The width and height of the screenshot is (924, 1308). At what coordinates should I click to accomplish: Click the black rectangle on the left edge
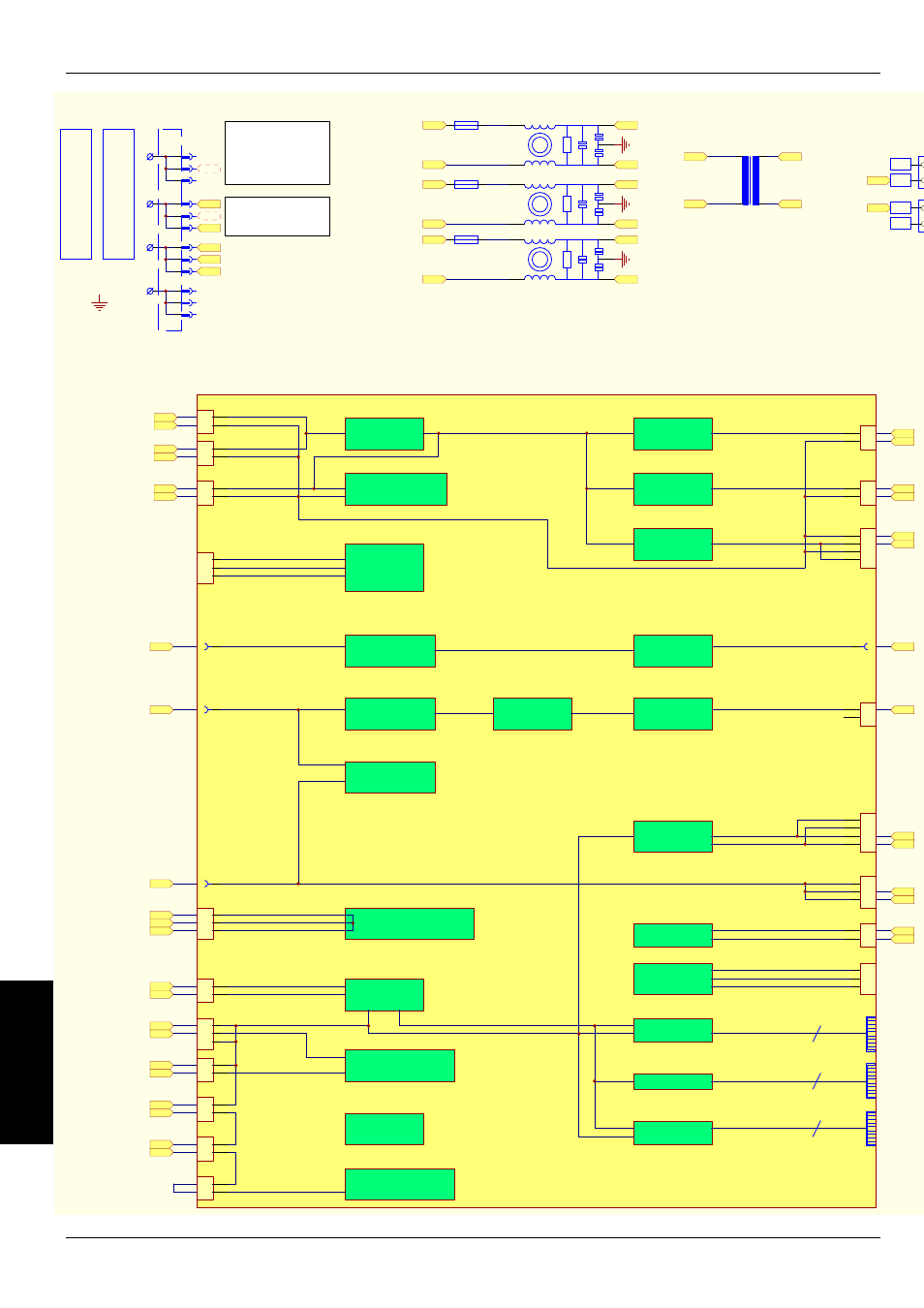[x=26, y=1062]
